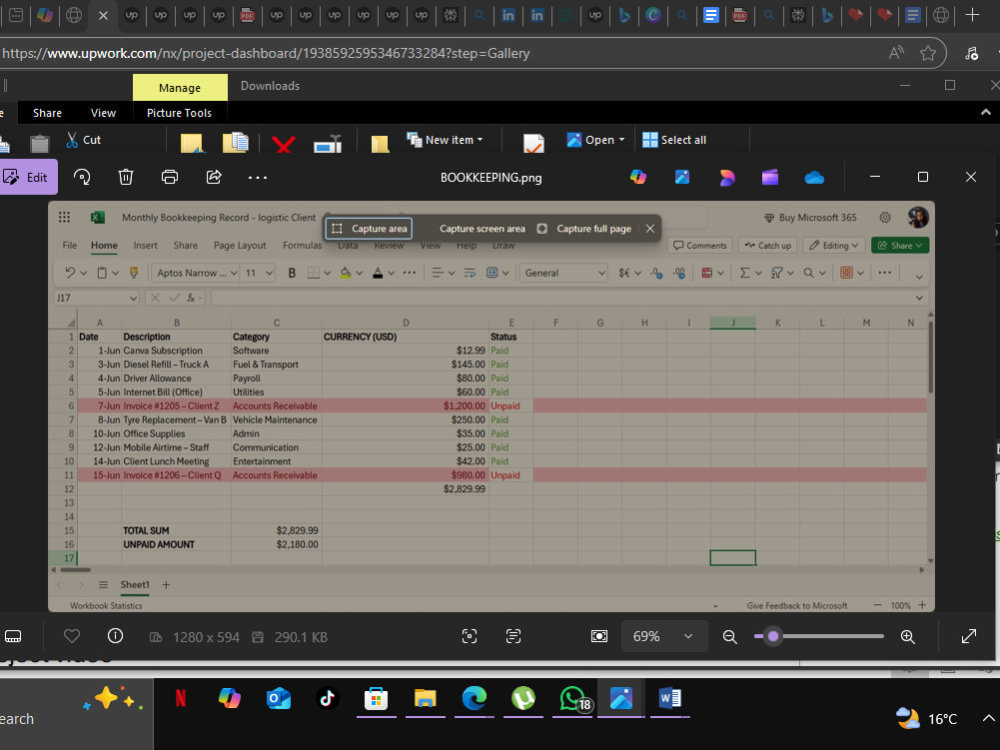Click the Comments button in Excel image
Screen dimensions: 1000x750
(x=700, y=246)
